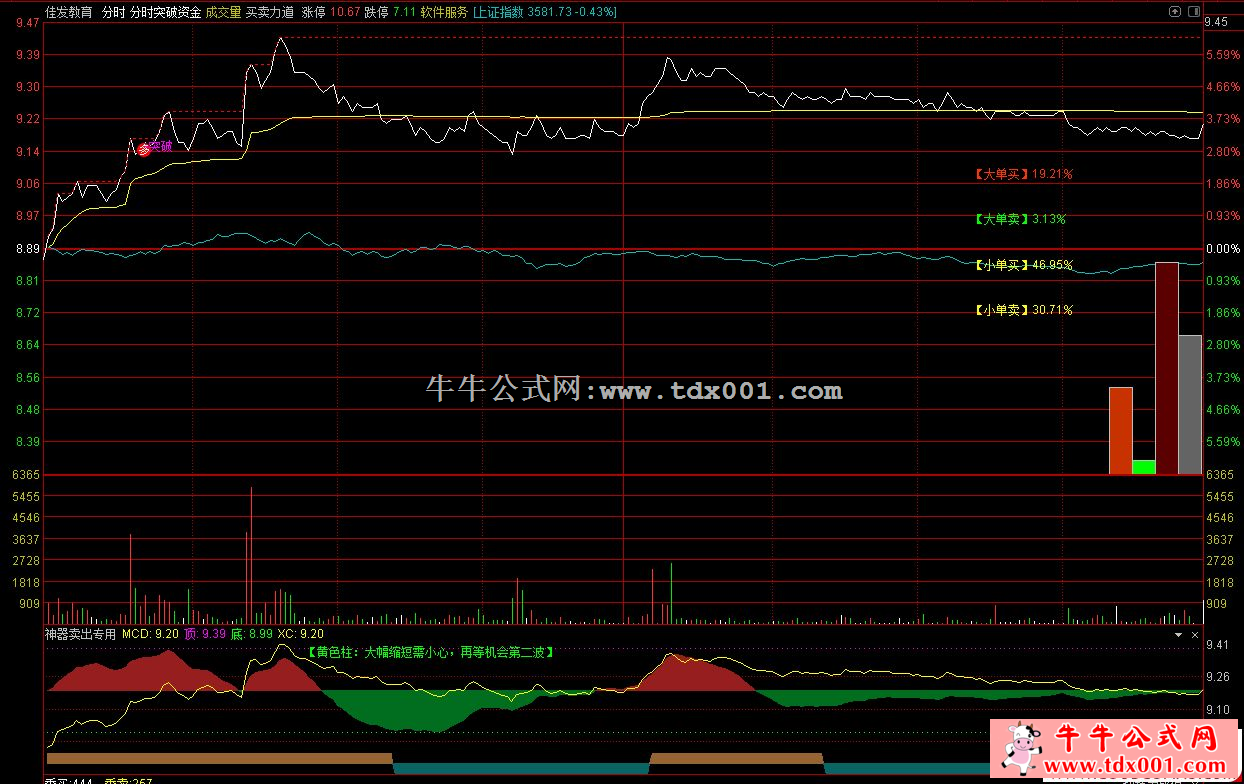This screenshot has width=1244, height=784.
Task: Click the 【大单买】 19.21% label
Action: 1023,174
